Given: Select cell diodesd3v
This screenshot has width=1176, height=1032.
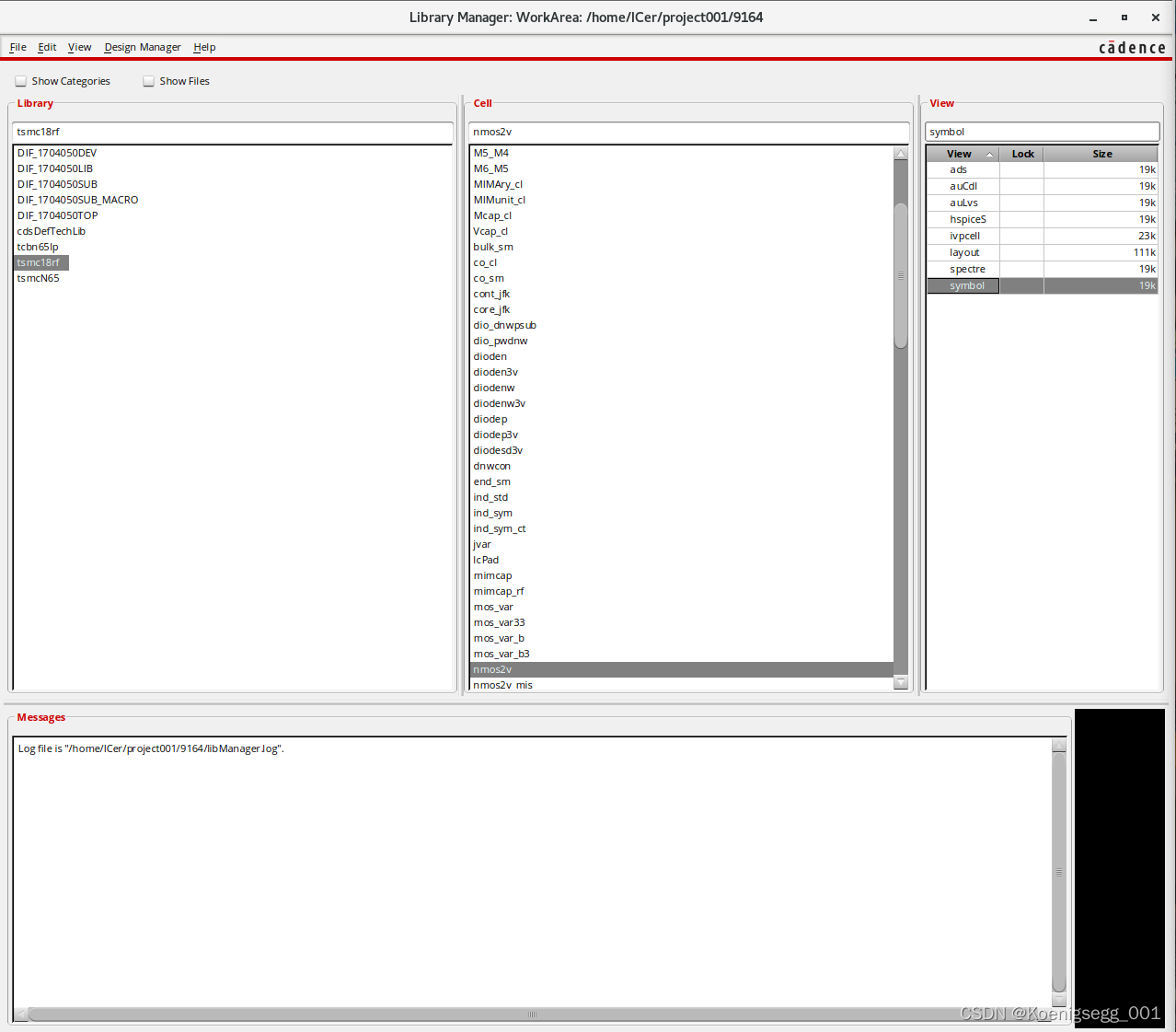Looking at the screenshot, I should tap(498, 450).
